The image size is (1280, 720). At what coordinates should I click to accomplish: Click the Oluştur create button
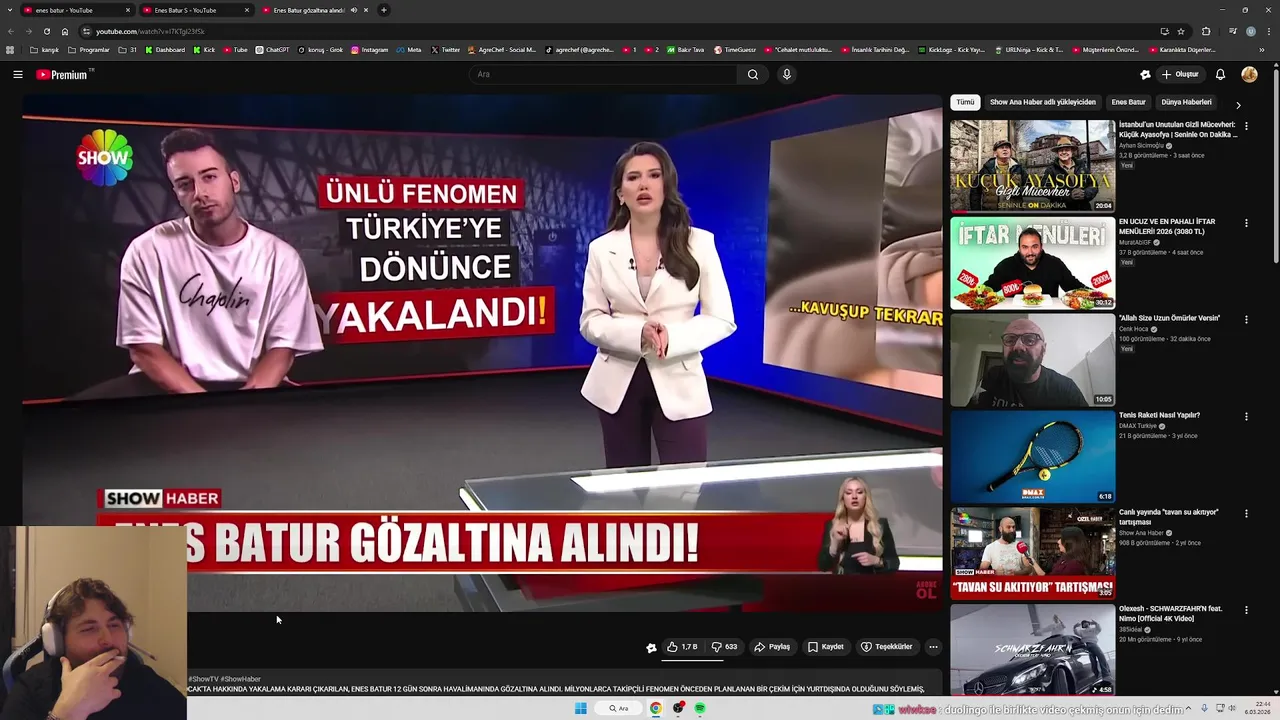[x=1180, y=74]
